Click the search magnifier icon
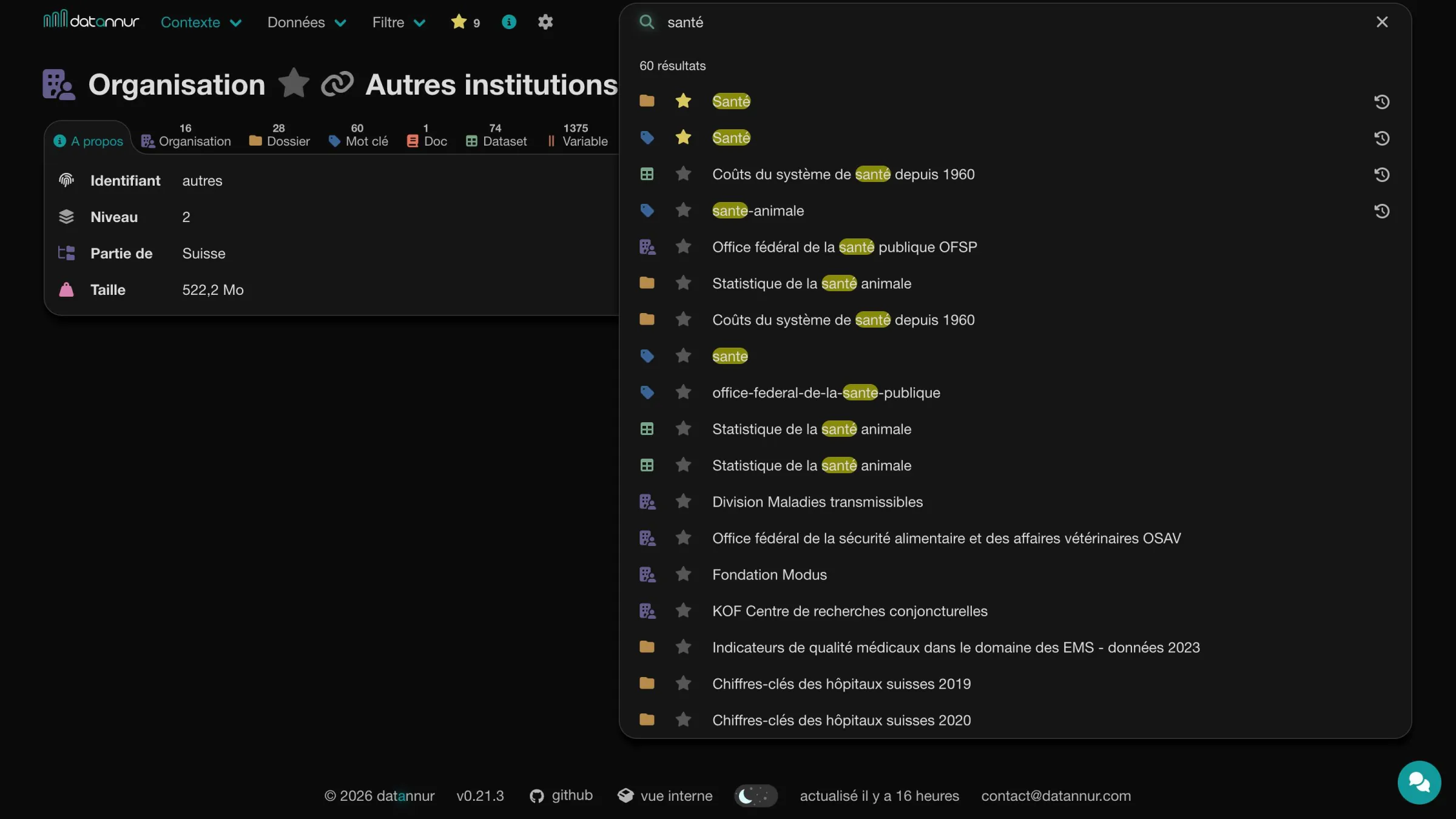The width and height of the screenshot is (1456, 819). tap(647, 22)
